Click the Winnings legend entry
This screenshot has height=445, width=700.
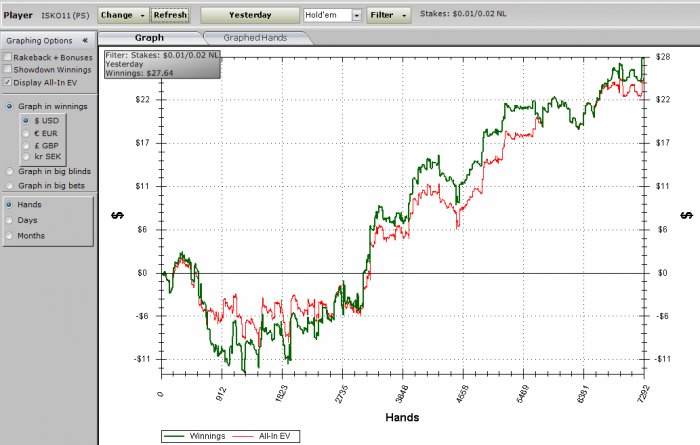(195, 436)
